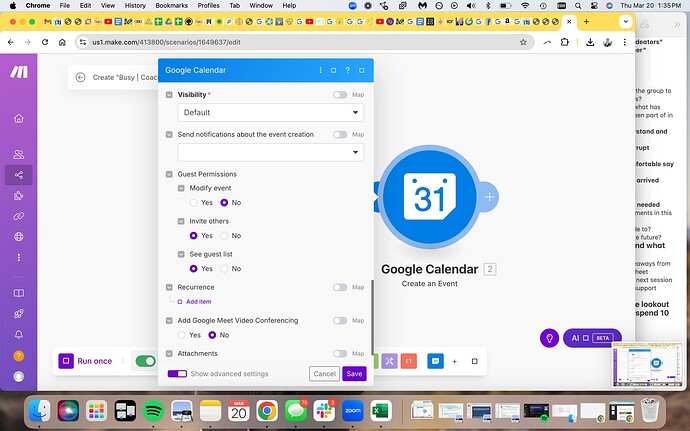This screenshot has height=431, width=690.
Task: Open the Team people sidebar icon
Action: click(18, 155)
